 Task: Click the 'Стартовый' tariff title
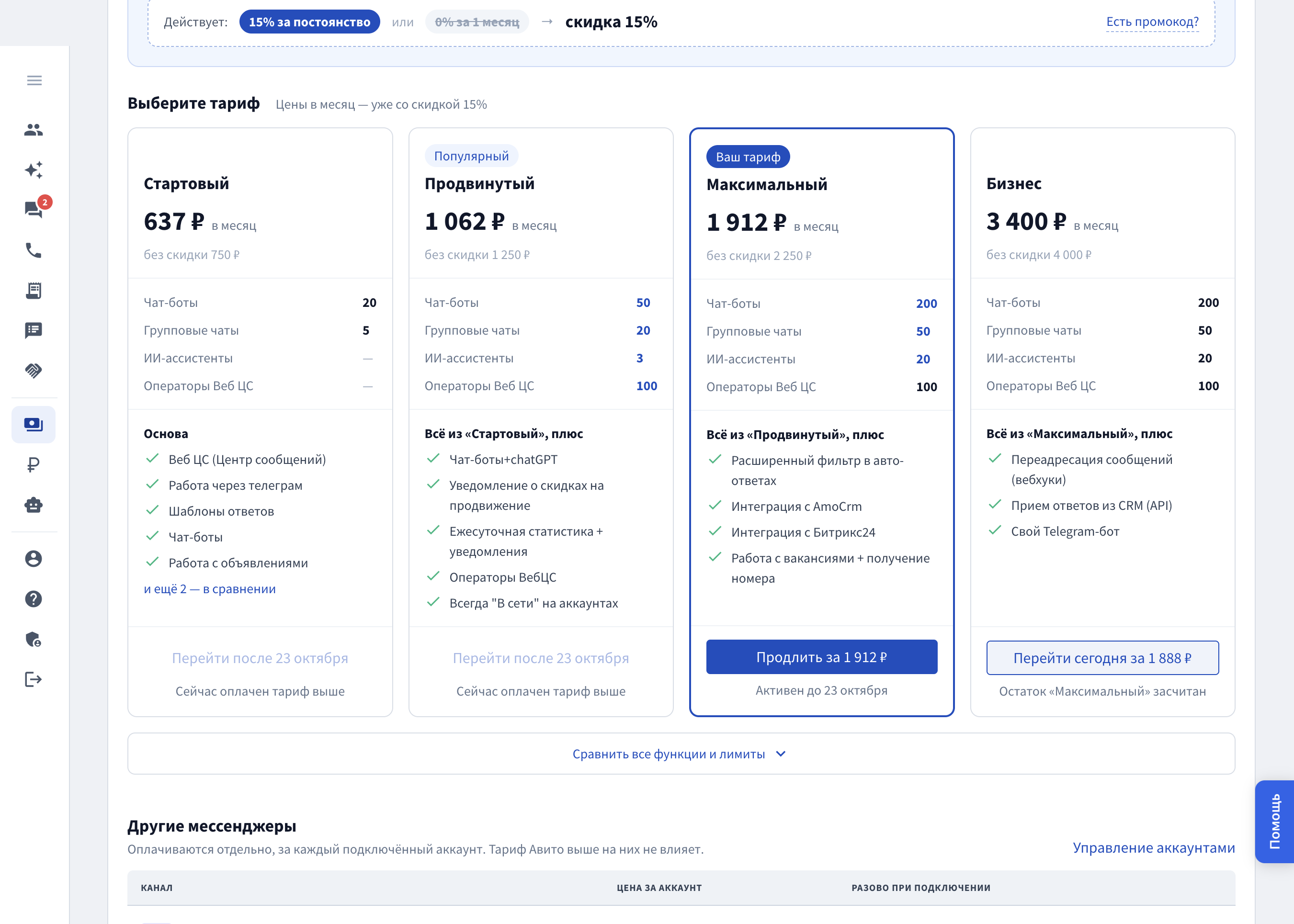click(186, 184)
